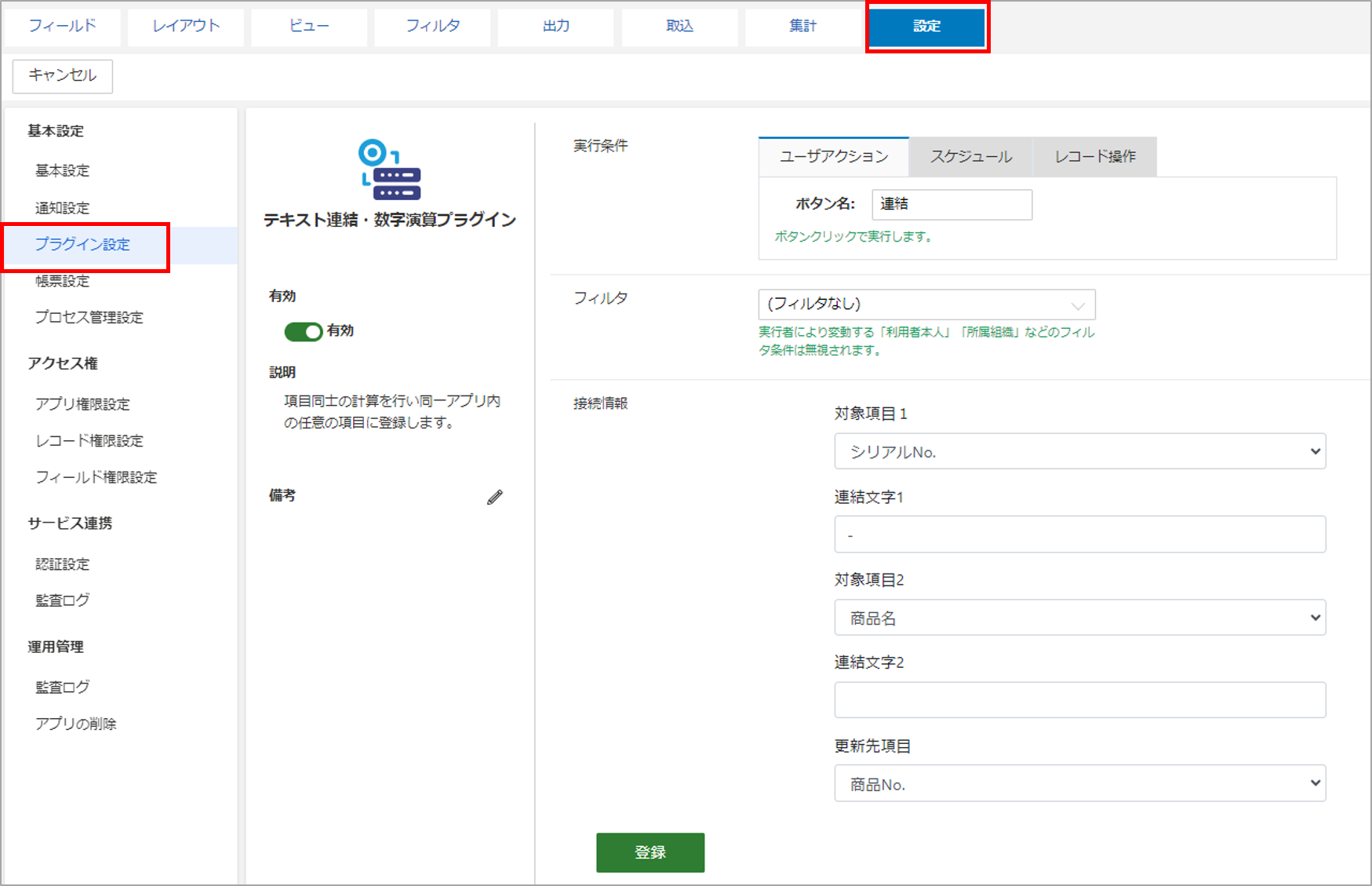This screenshot has height=886, width=1372.
Task: Select プラグイン設定 in the sidebar
Action: tap(83, 245)
